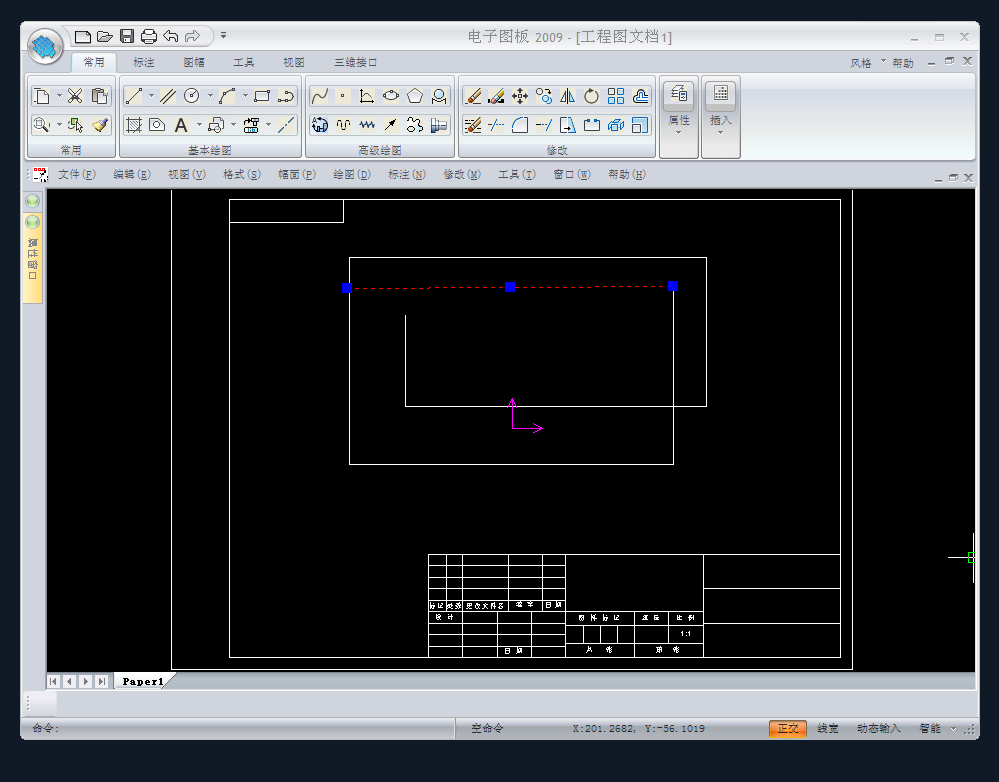The image size is (999, 782).
Task: Select the Paper1 sheet tab
Action: click(x=143, y=681)
